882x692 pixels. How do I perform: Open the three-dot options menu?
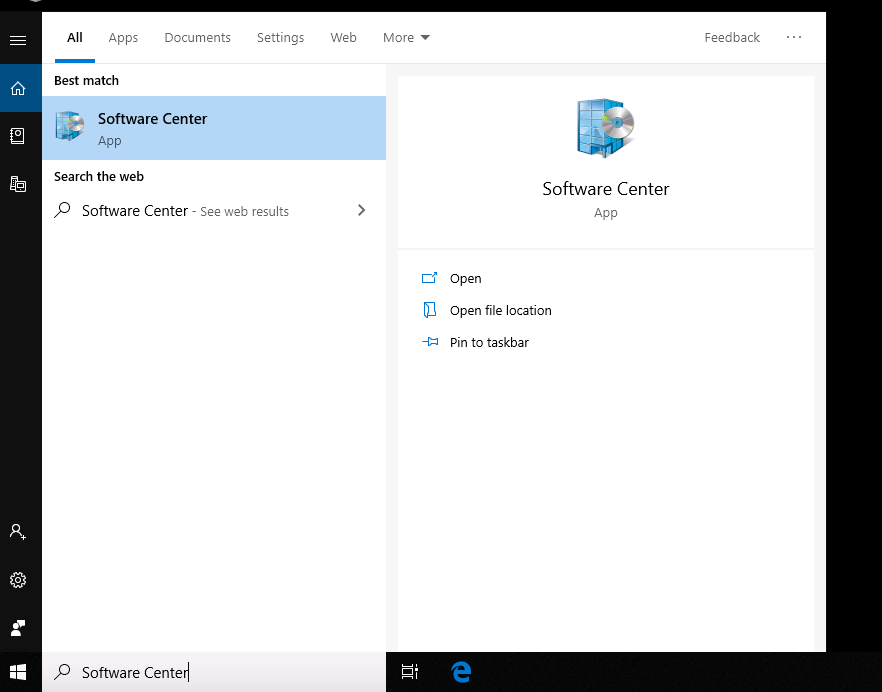[794, 37]
